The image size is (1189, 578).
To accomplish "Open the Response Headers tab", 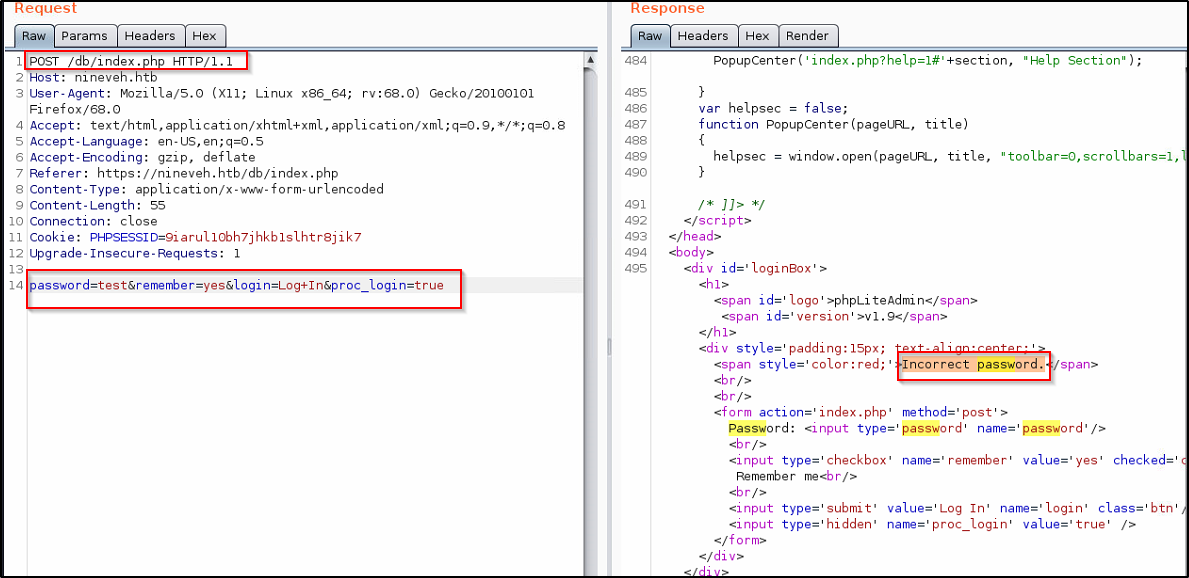I will click(x=703, y=36).
